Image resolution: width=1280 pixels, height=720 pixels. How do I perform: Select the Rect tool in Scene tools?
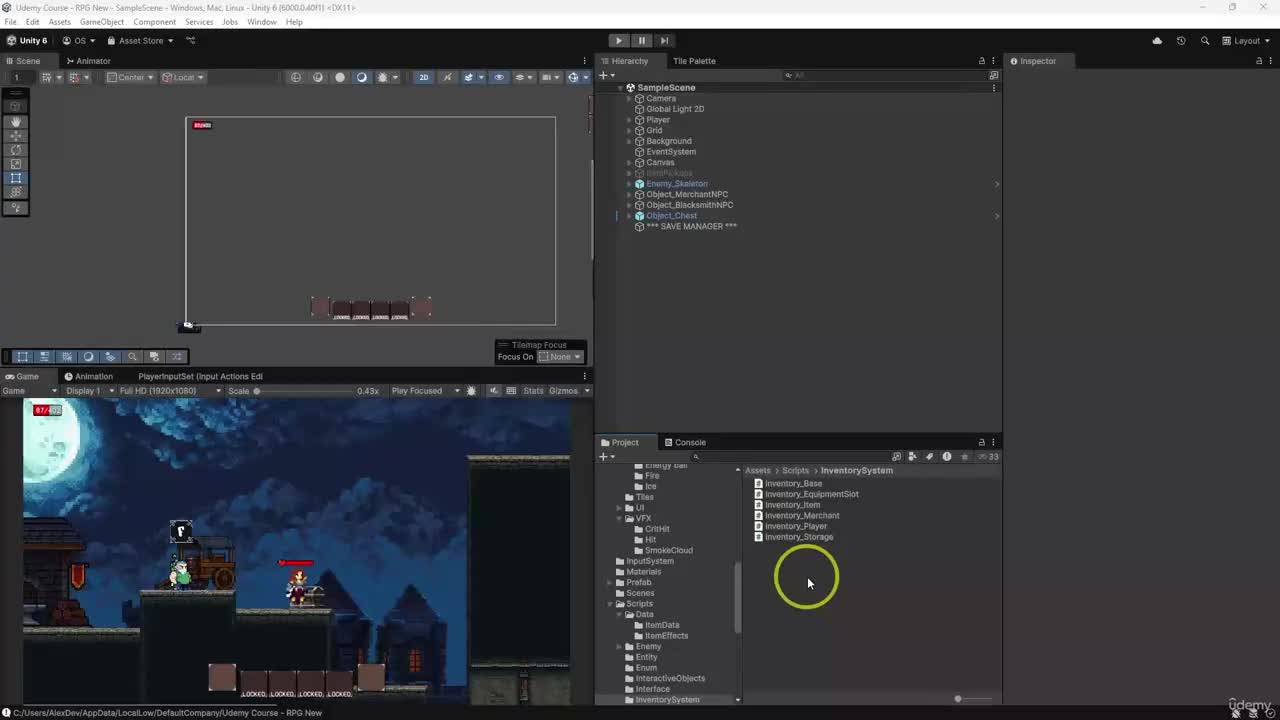click(16, 178)
